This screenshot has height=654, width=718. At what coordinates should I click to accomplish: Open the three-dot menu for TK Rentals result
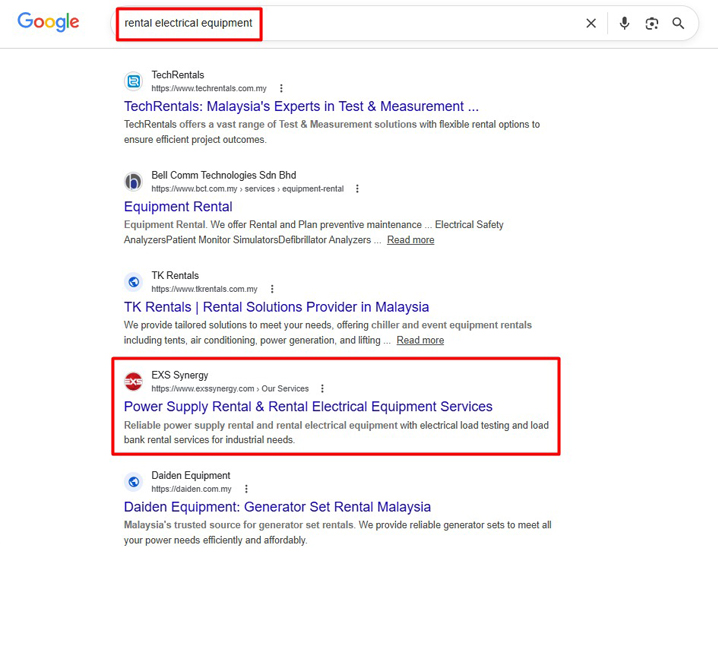point(272,289)
